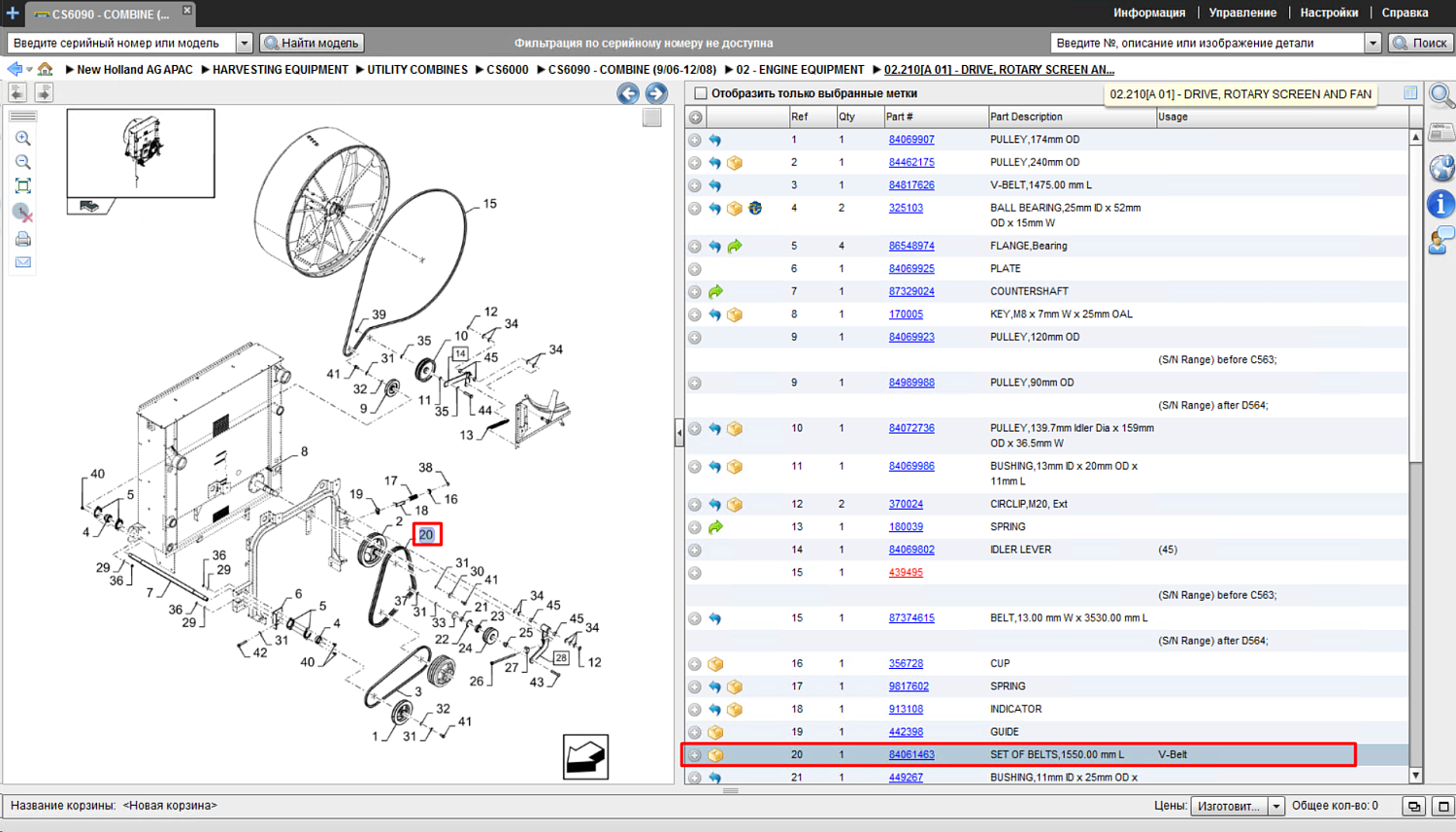Open the magnifier search icon in right sidebar
This screenshot has height=832, width=1456.
coord(1441,95)
